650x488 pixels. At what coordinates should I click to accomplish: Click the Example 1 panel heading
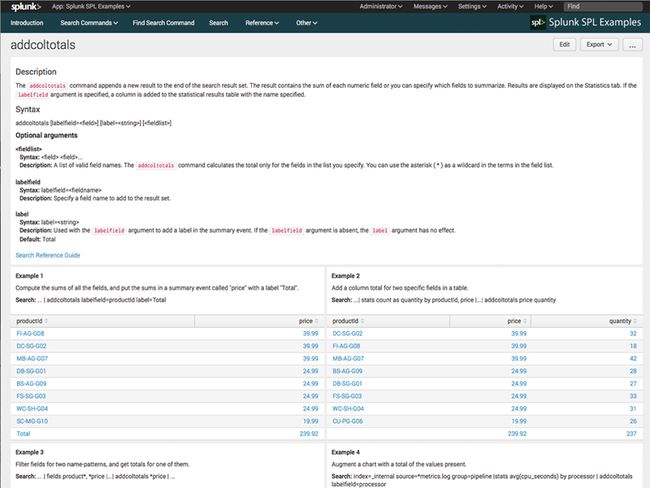coord(29,276)
